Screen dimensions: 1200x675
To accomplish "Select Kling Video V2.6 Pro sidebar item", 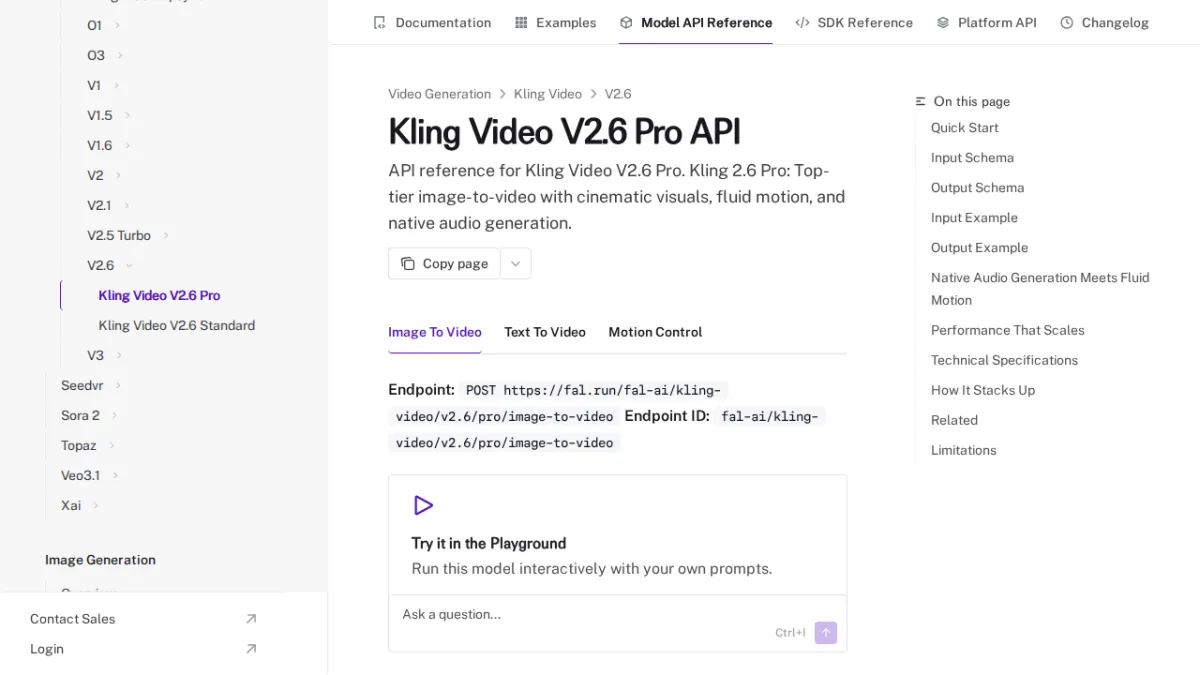I will (159, 295).
